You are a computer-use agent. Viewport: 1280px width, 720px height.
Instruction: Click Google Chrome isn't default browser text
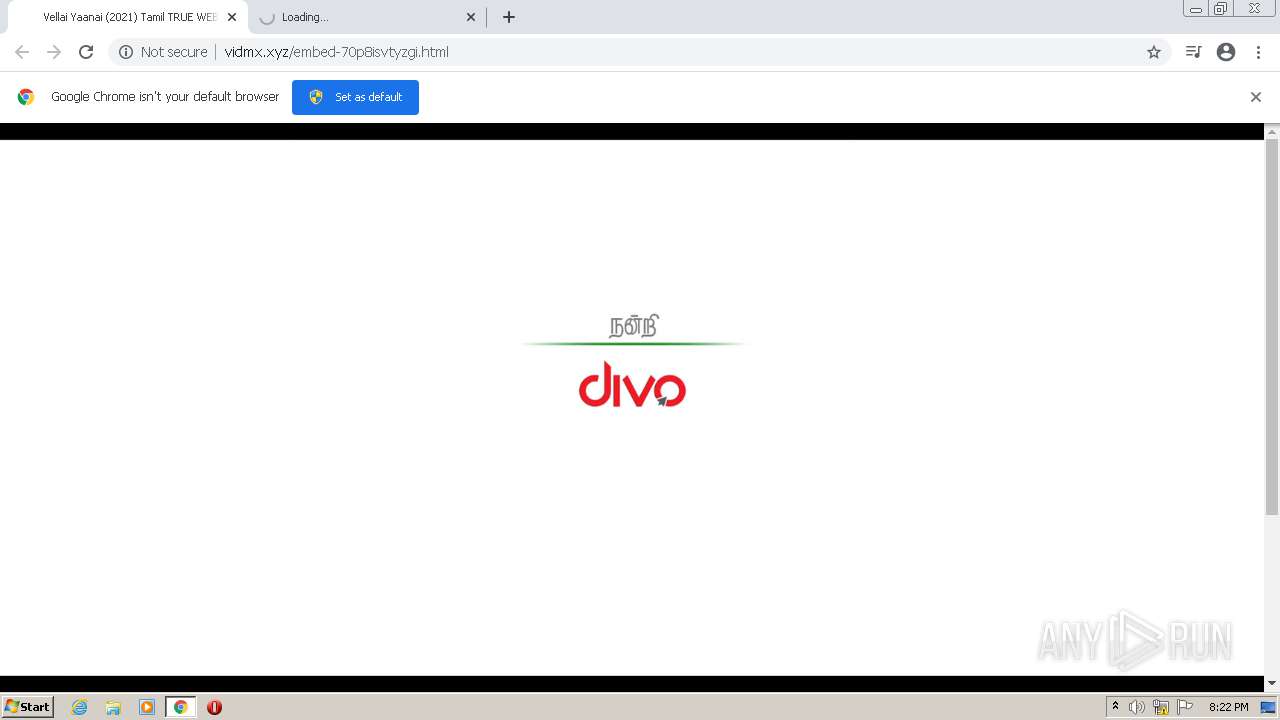(165, 97)
